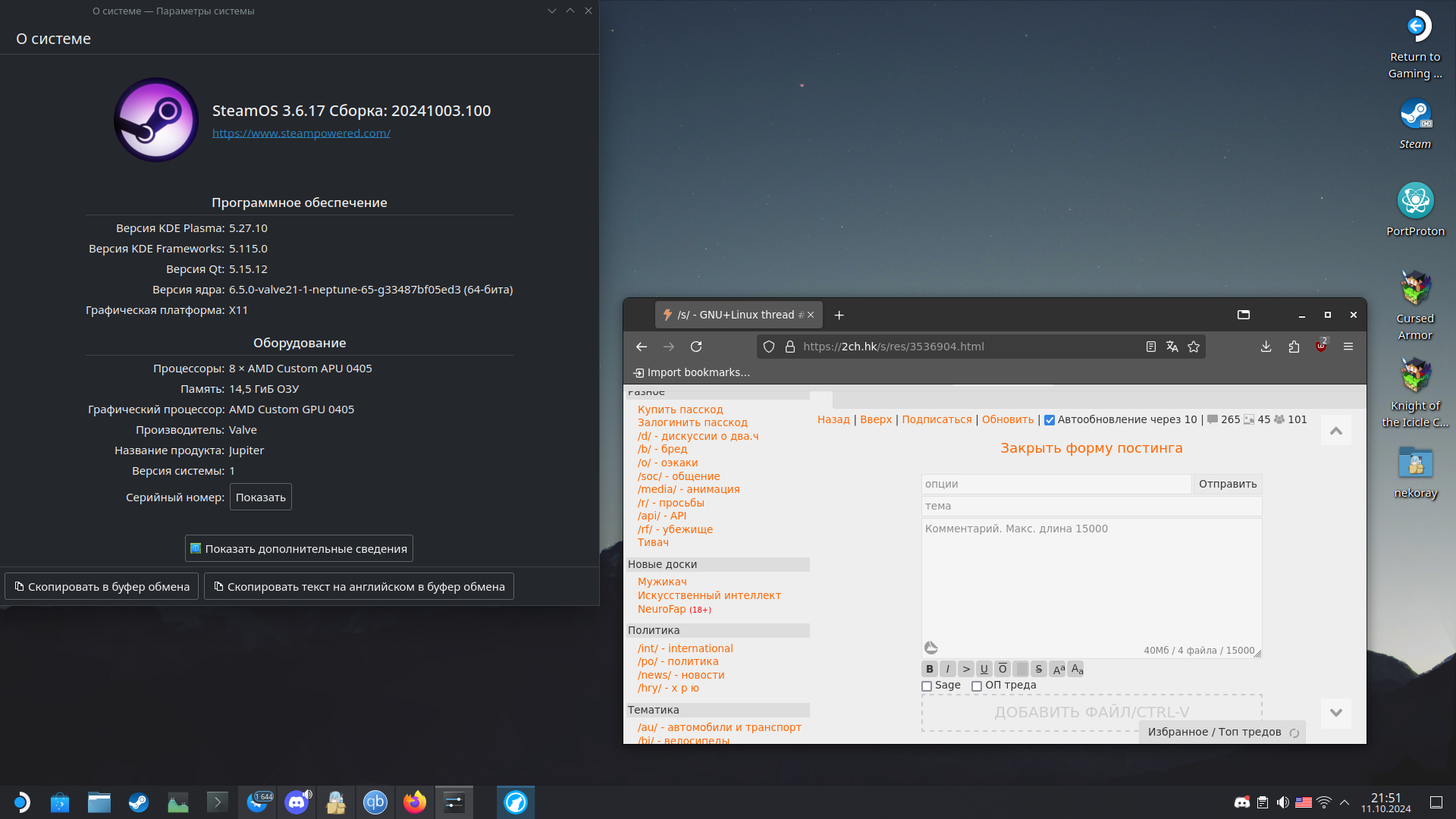Enable the Sage checkbox
Screen dimensions: 1456x819
(x=927, y=686)
